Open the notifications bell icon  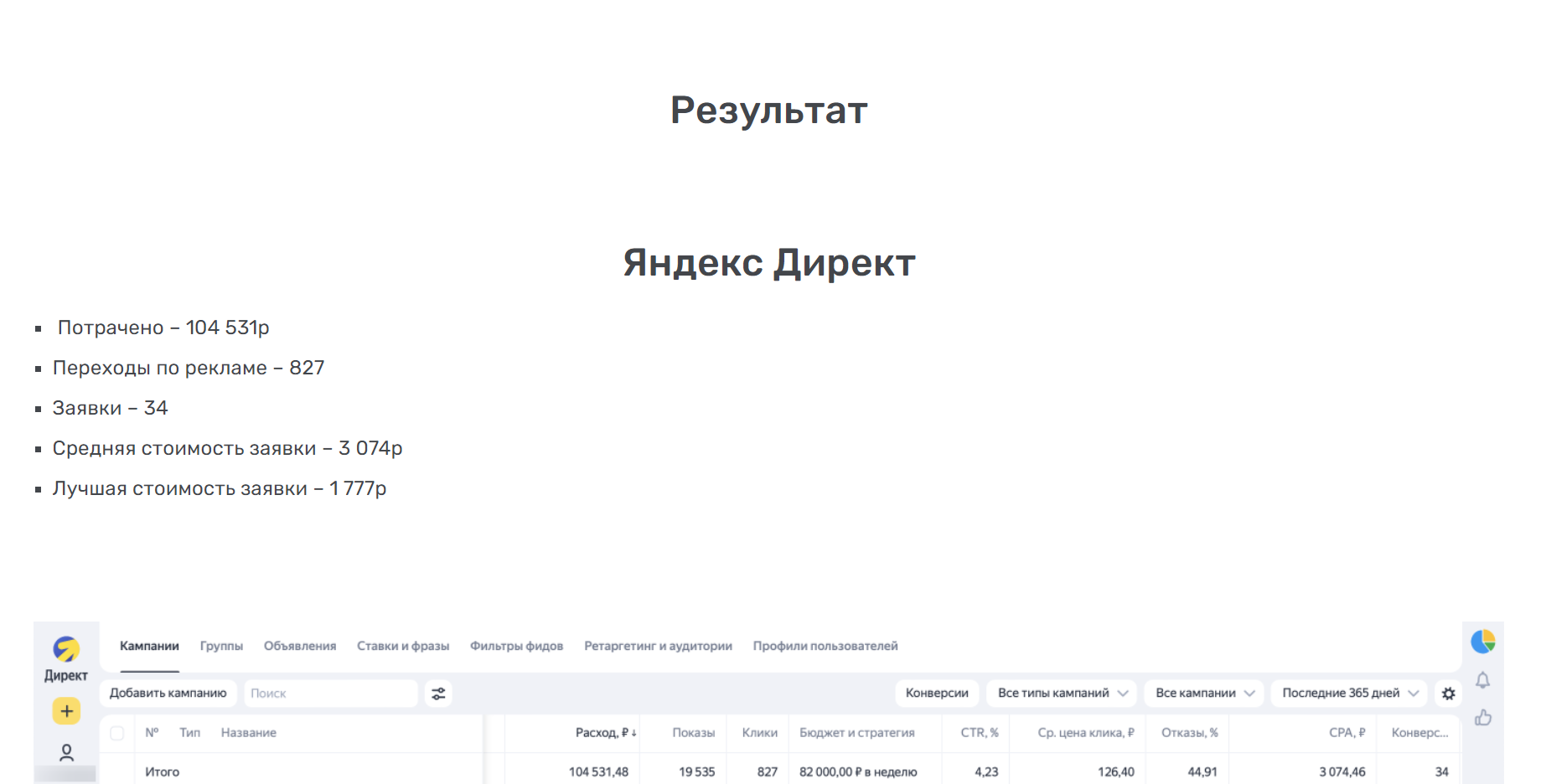click(1482, 680)
